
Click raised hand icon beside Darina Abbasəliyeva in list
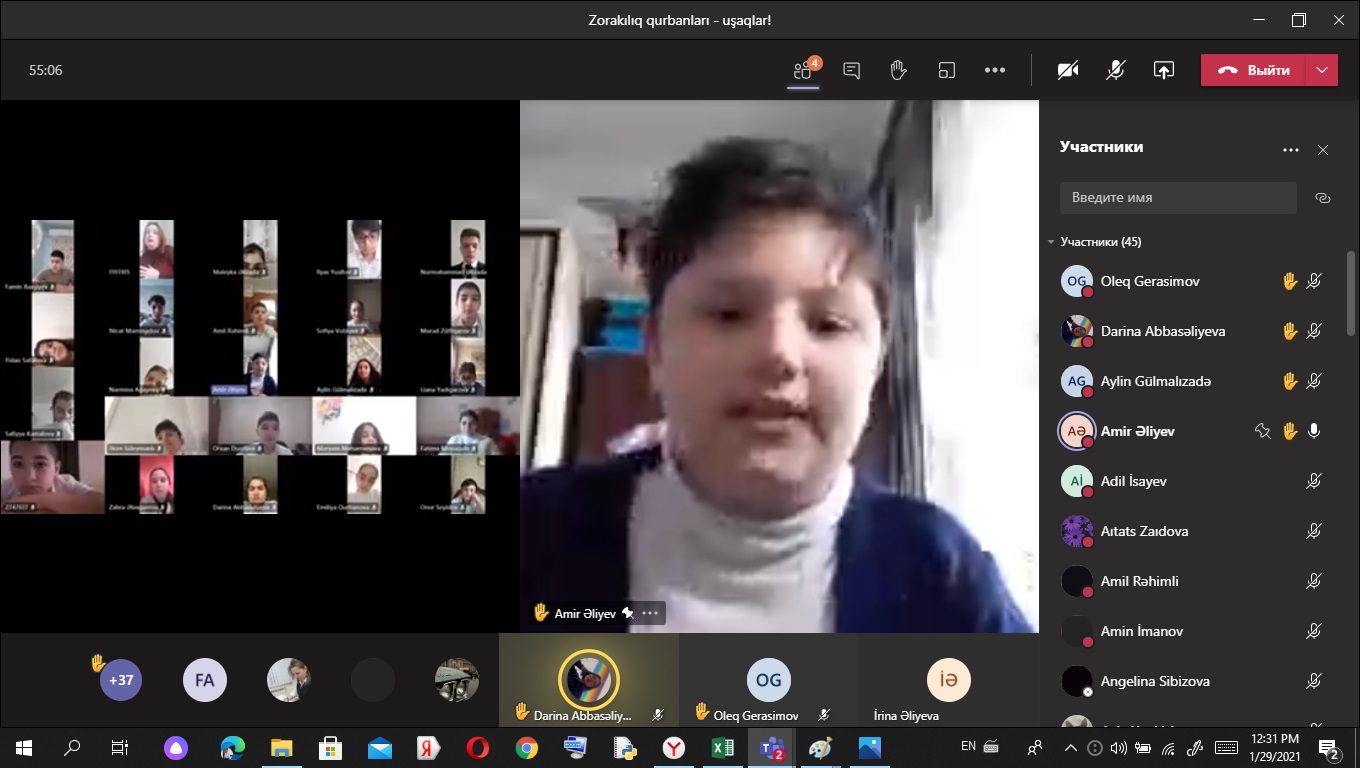pyautogui.click(x=1290, y=331)
